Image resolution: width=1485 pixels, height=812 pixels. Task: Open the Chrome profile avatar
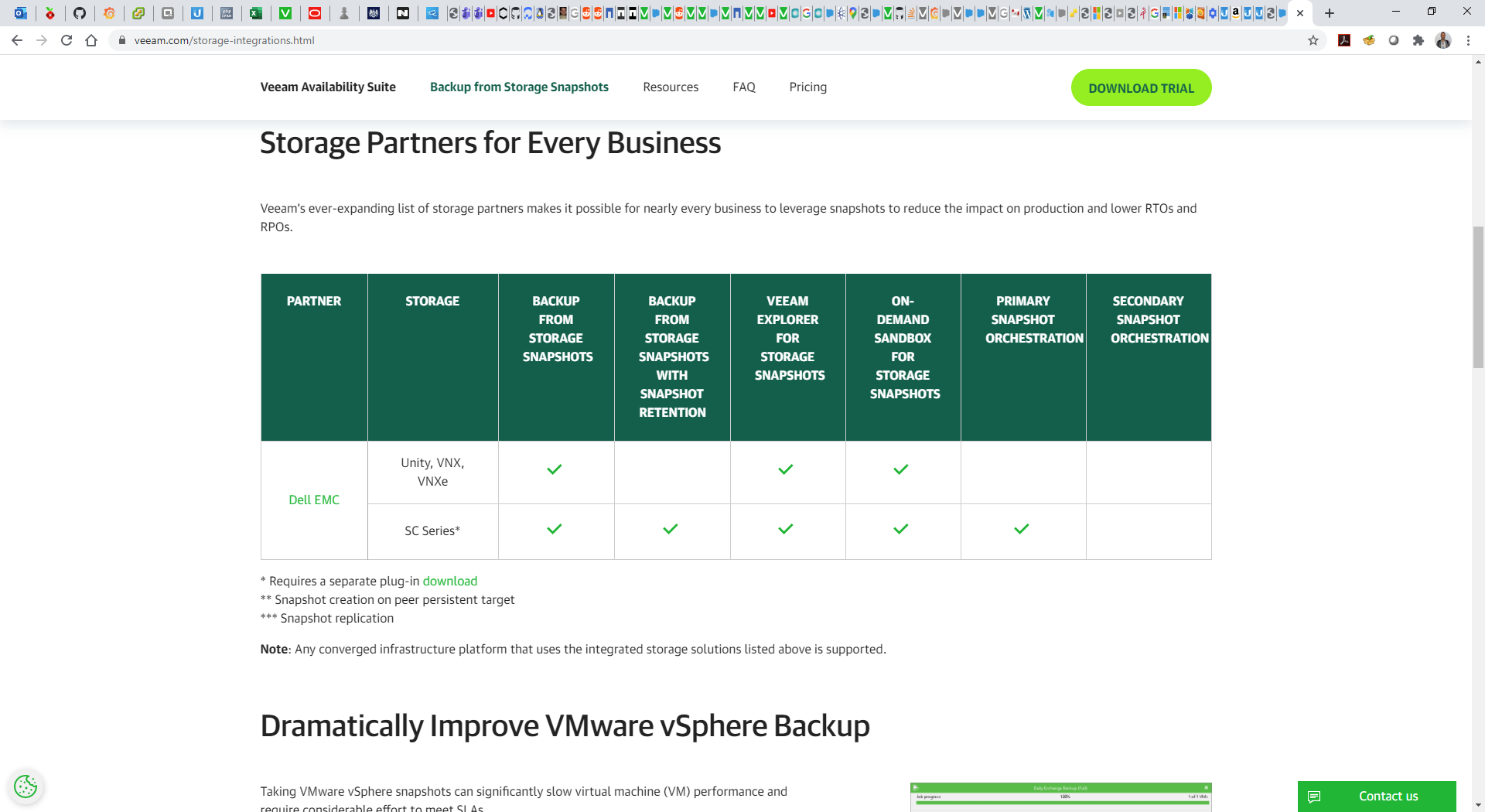[x=1443, y=40]
